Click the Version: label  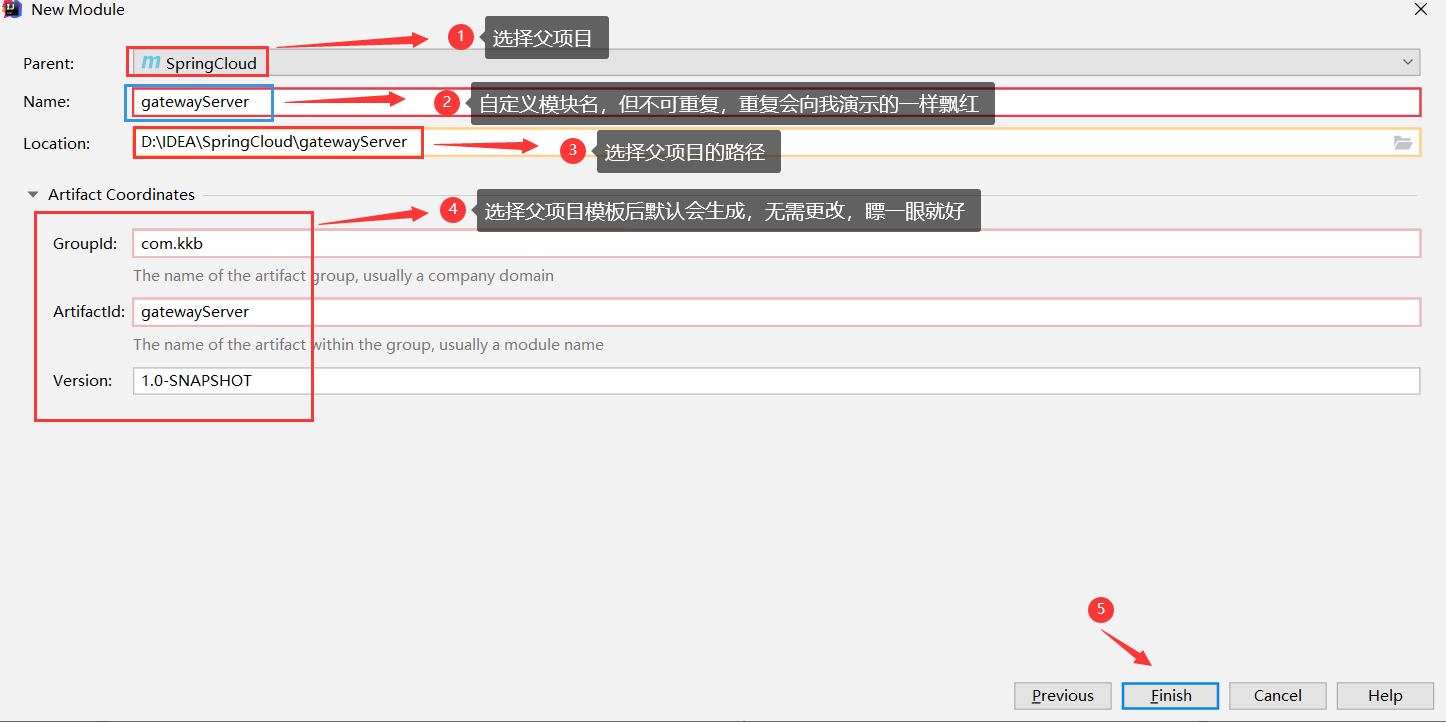pyautogui.click(x=83, y=381)
